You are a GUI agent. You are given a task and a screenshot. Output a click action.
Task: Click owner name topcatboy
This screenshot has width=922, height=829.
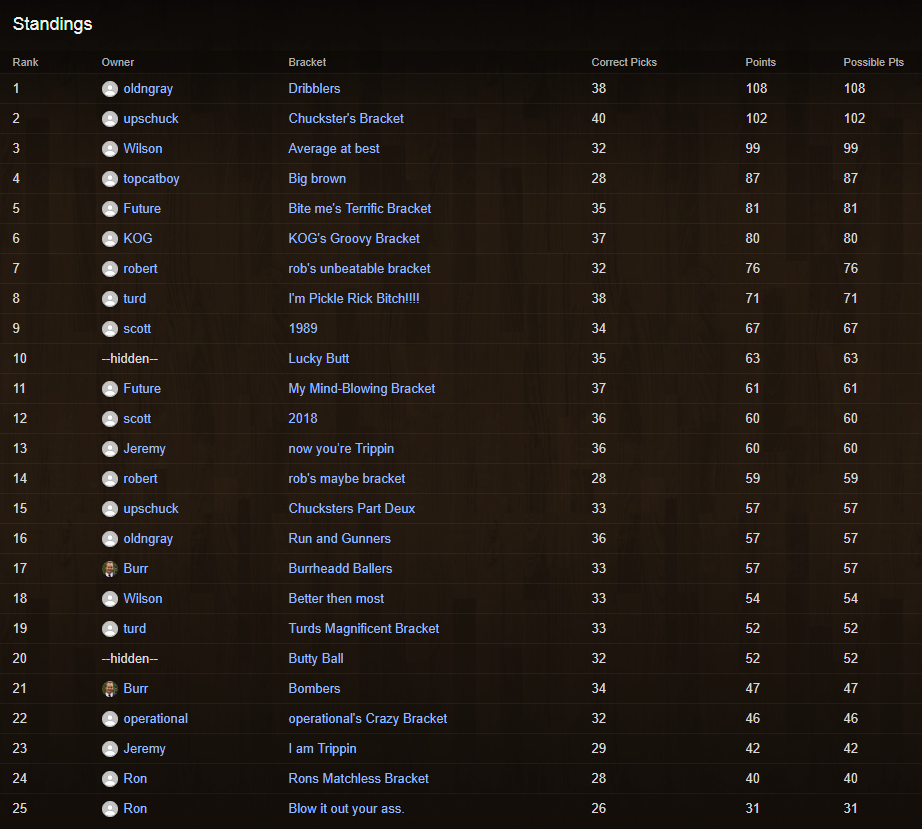[x=151, y=178]
